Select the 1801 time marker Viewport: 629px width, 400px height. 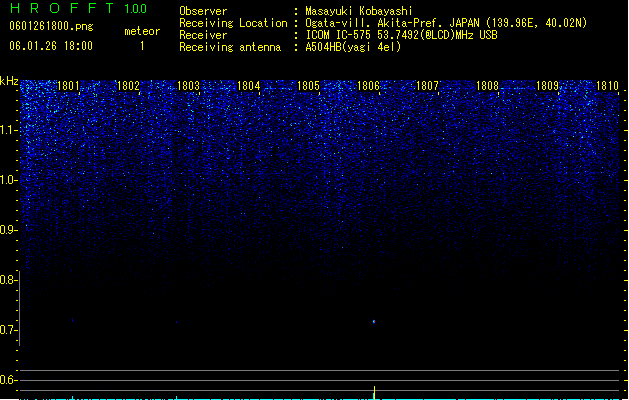(68, 86)
